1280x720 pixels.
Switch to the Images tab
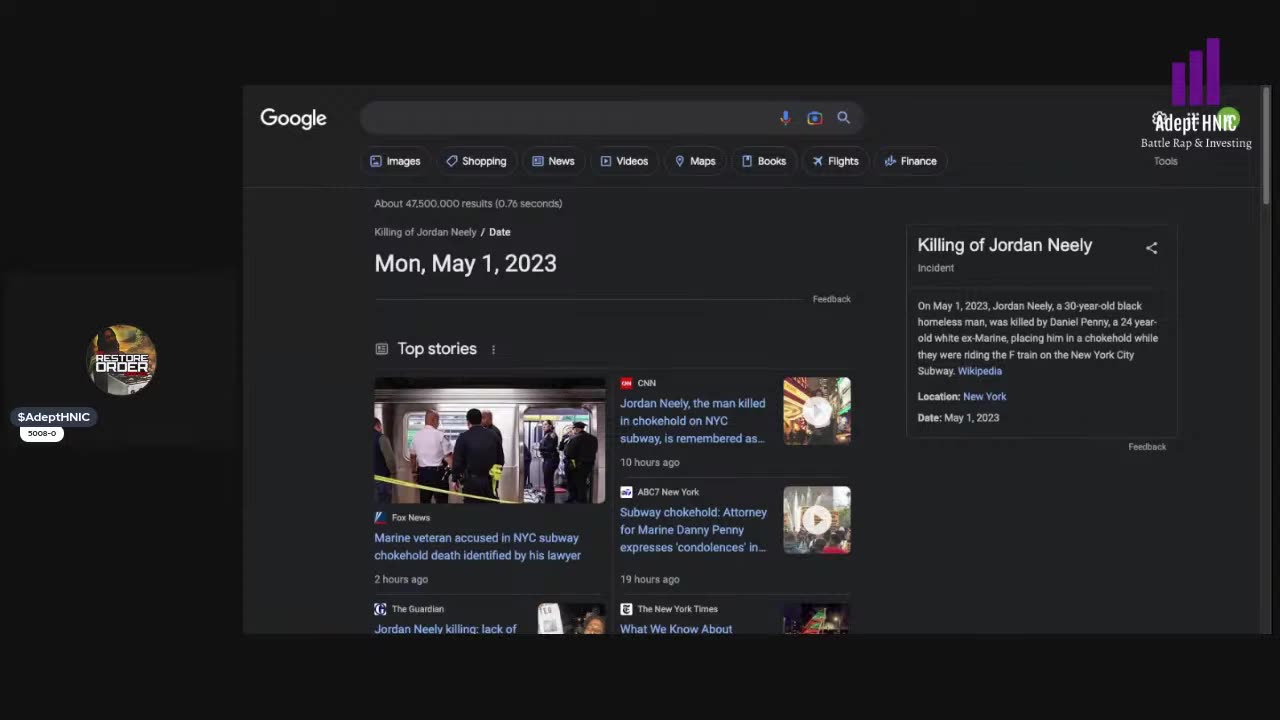395,161
